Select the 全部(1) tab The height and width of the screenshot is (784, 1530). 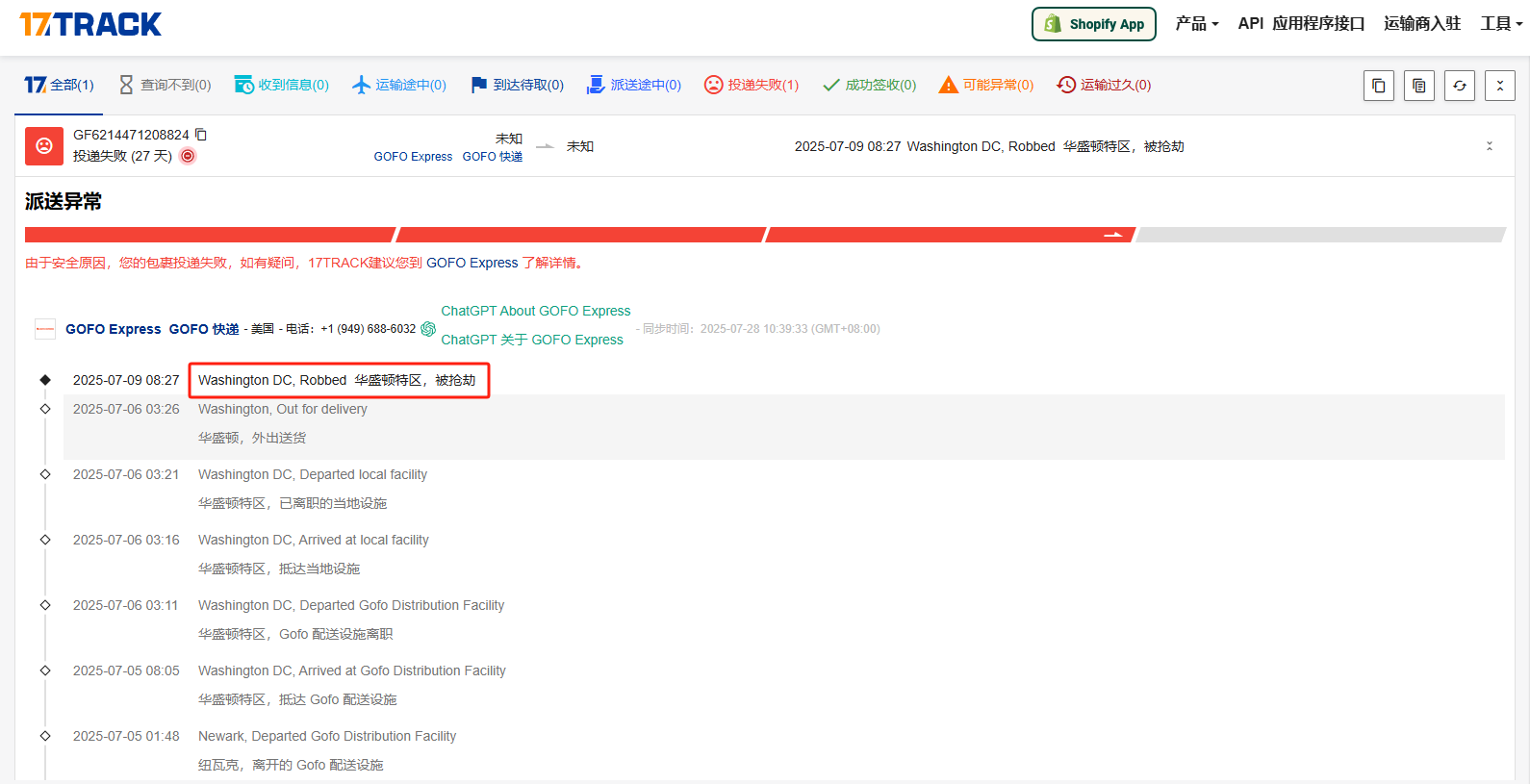pyautogui.click(x=59, y=85)
